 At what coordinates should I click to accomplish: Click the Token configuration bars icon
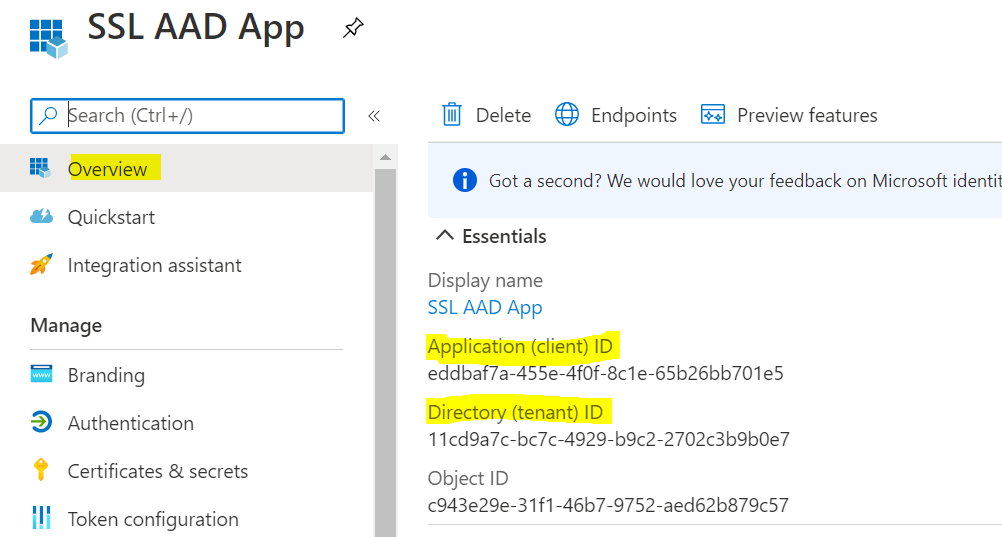pyautogui.click(x=42, y=518)
